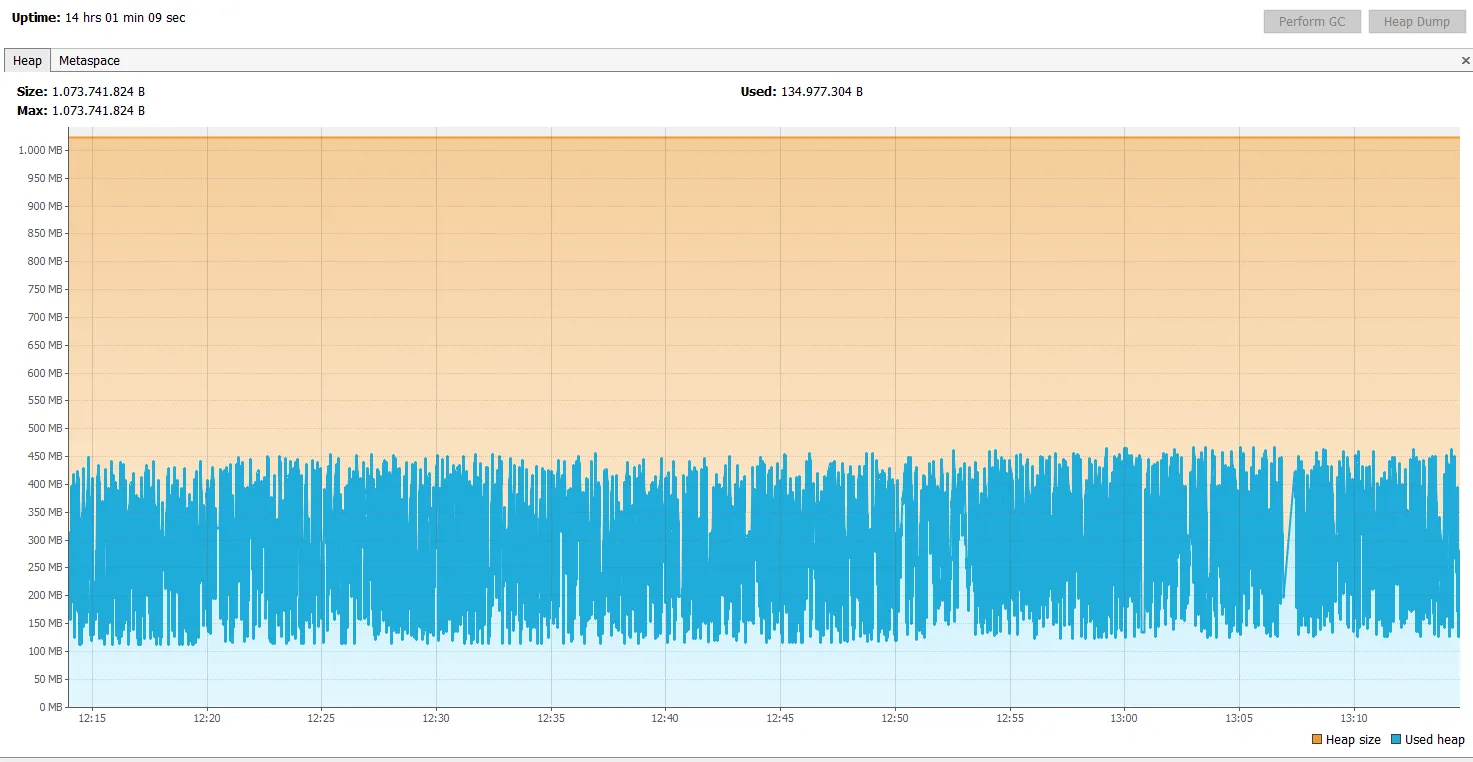Click the 12:30 time axis label
Viewport: 1473px width, 762px height.
(x=436, y=718)
